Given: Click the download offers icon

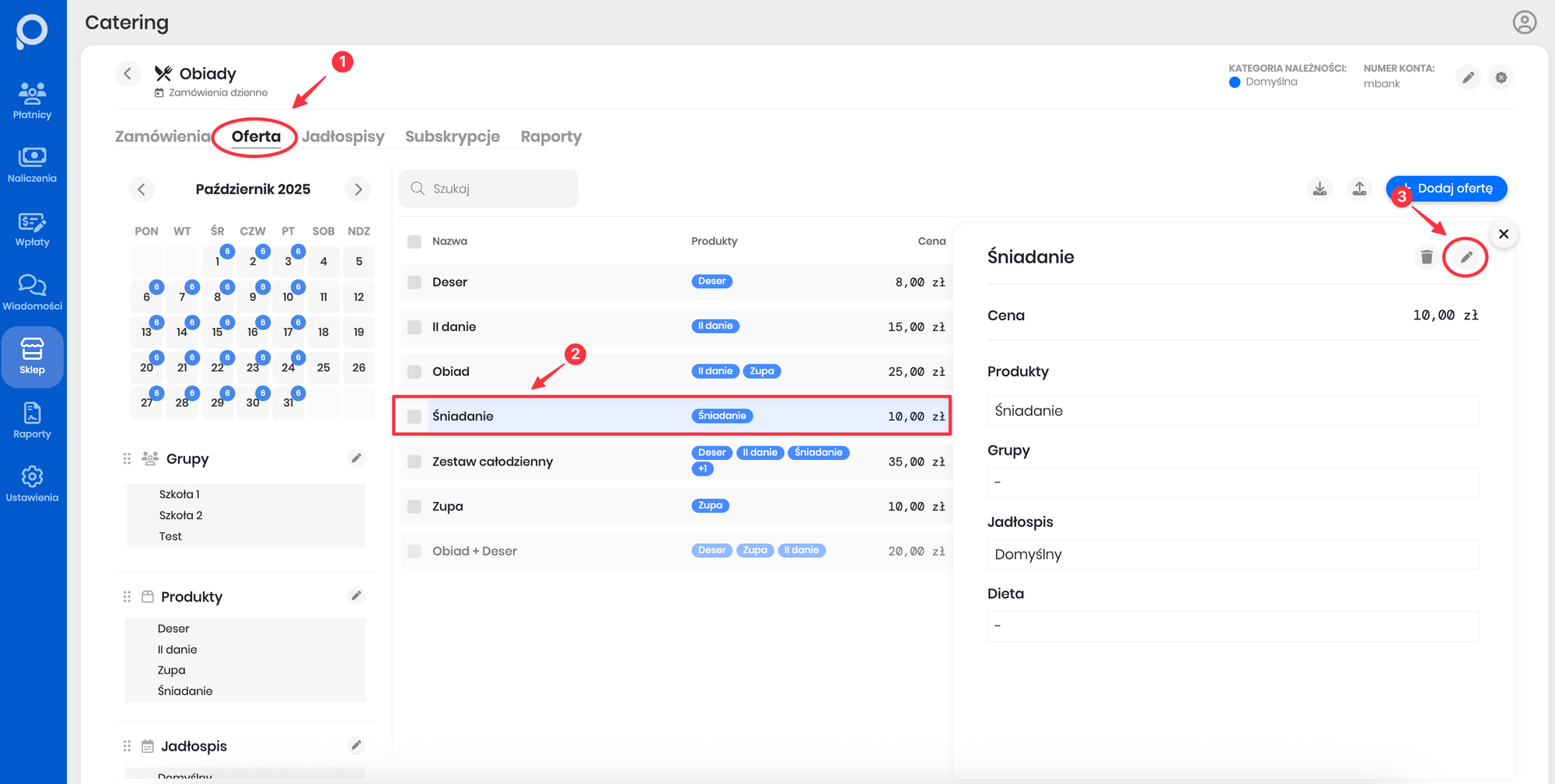Looking at the screenshot, I should (1319, 189).
